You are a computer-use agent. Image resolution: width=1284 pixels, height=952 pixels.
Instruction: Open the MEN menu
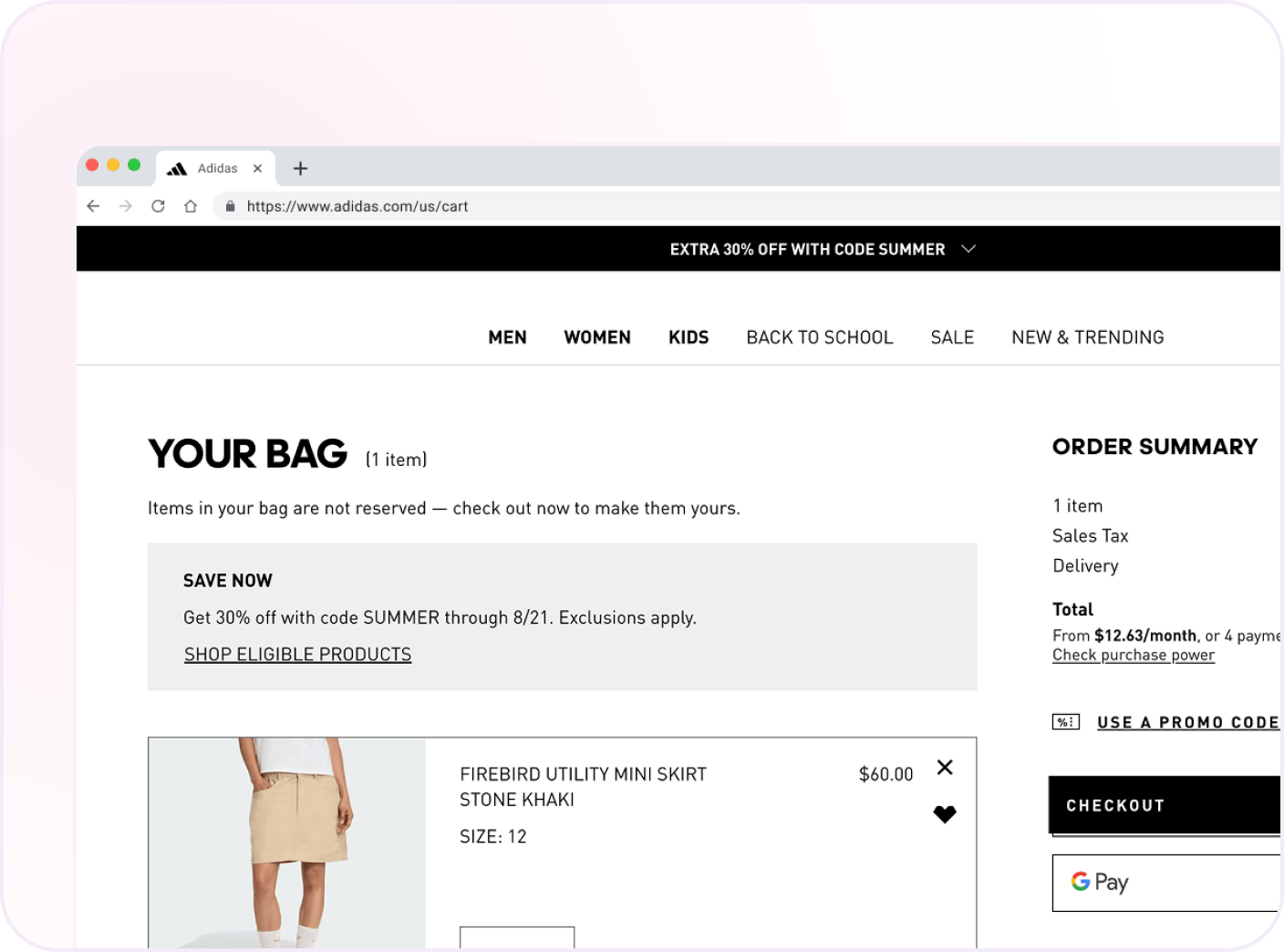click(507, 337)
